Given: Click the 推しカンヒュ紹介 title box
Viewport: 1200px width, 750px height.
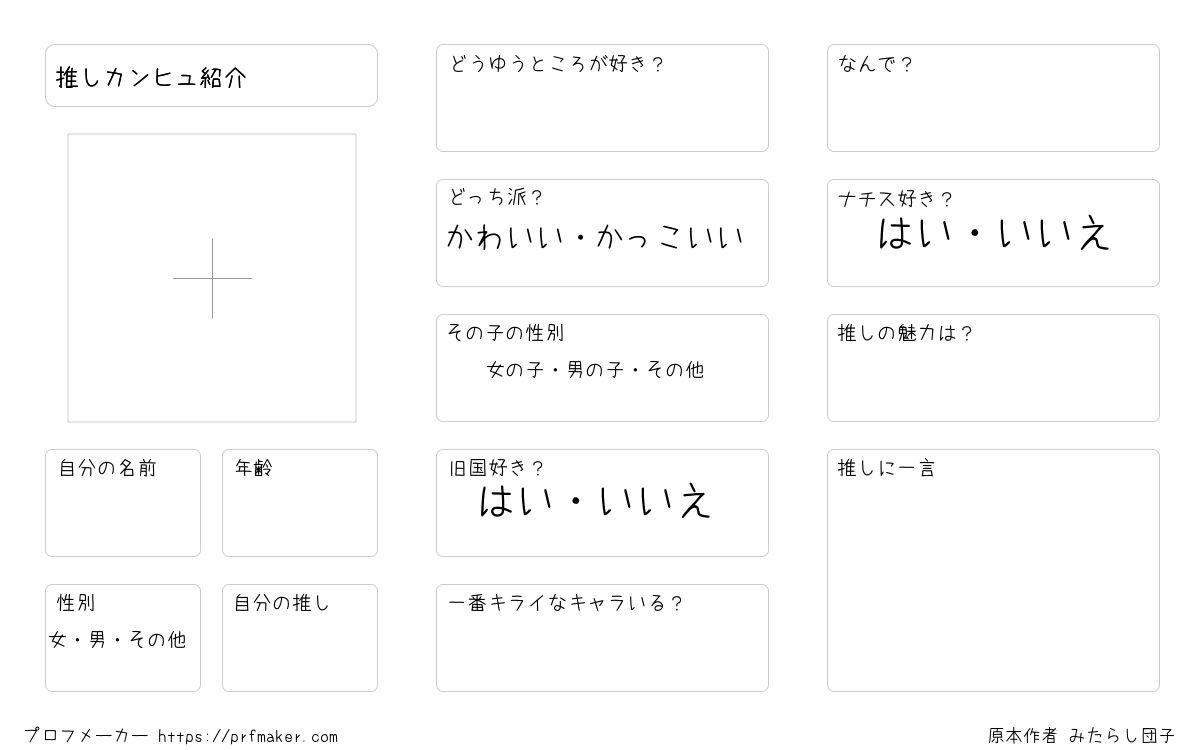Looking at the screenshot, I should [x=211, y=76].
